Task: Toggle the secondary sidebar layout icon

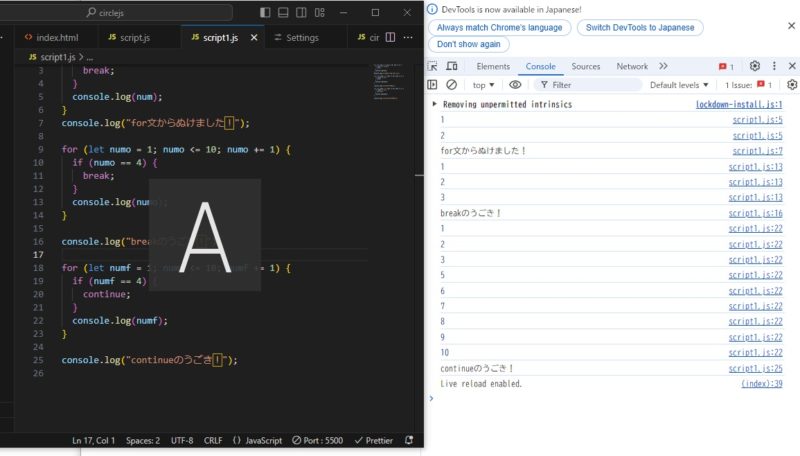Action: coord(300,13)
